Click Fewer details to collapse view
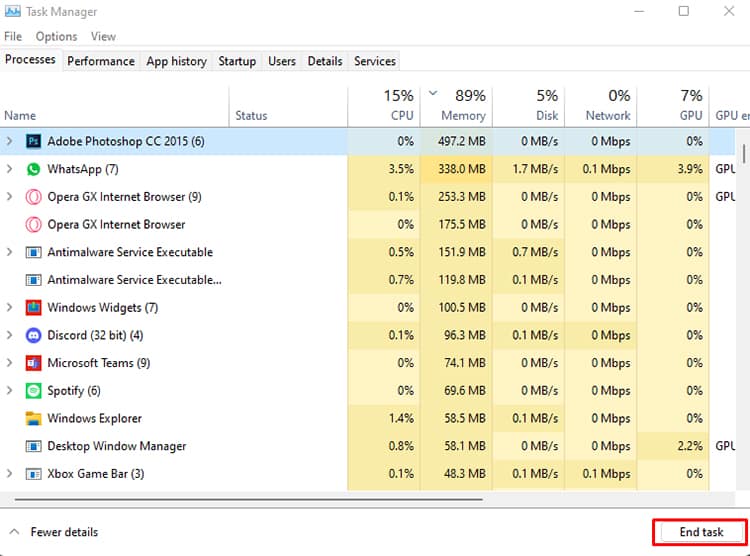The image size is (750, 556). click(x=53, y=532)
